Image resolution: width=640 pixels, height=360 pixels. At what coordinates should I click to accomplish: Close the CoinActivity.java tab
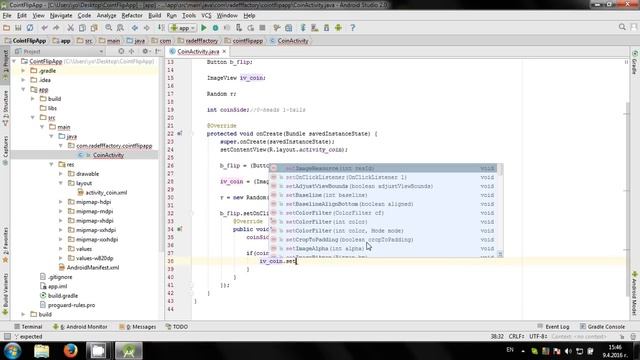coord(224,51)
